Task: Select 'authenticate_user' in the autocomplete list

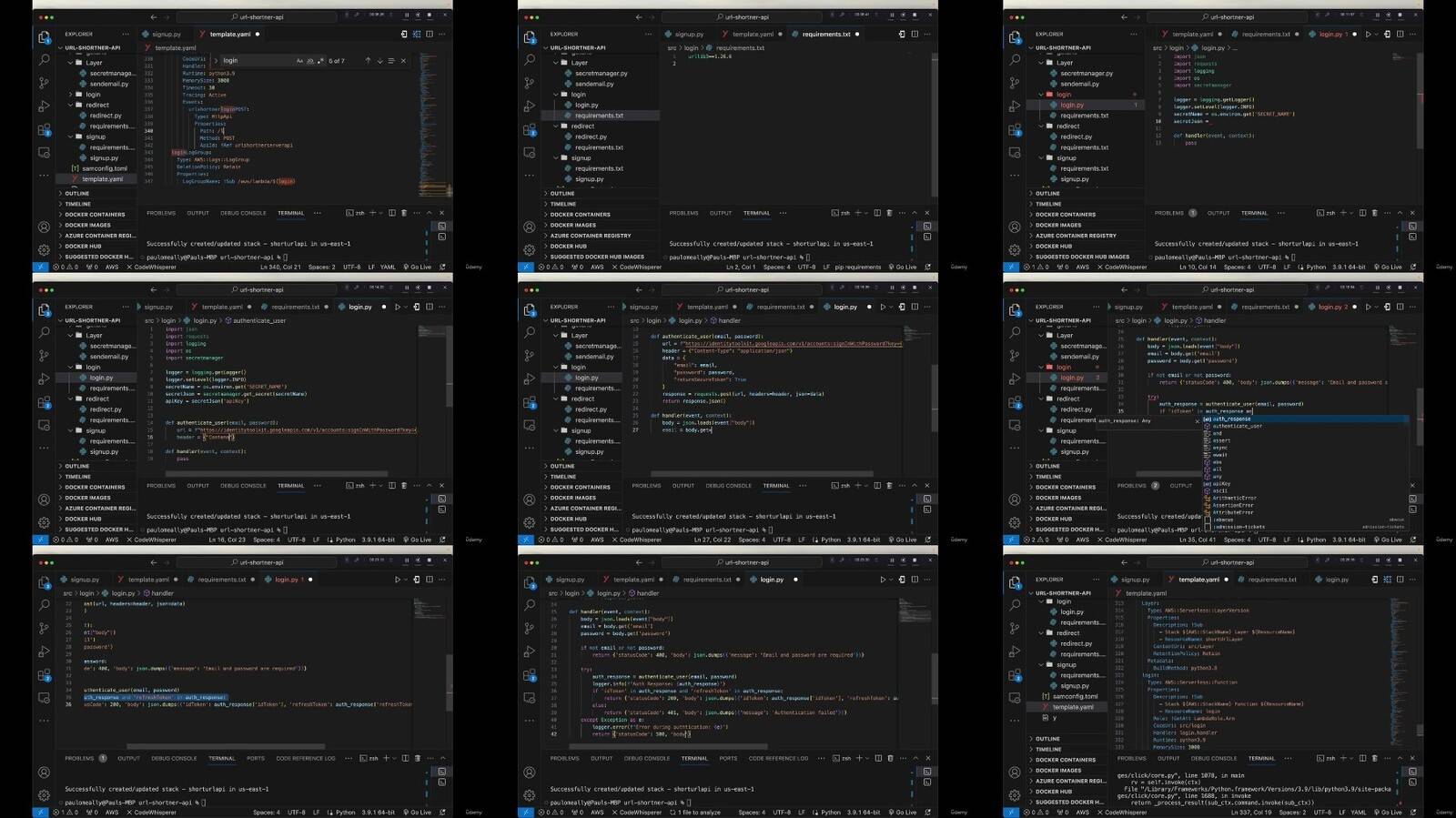Action: [x=1237, y=426]
